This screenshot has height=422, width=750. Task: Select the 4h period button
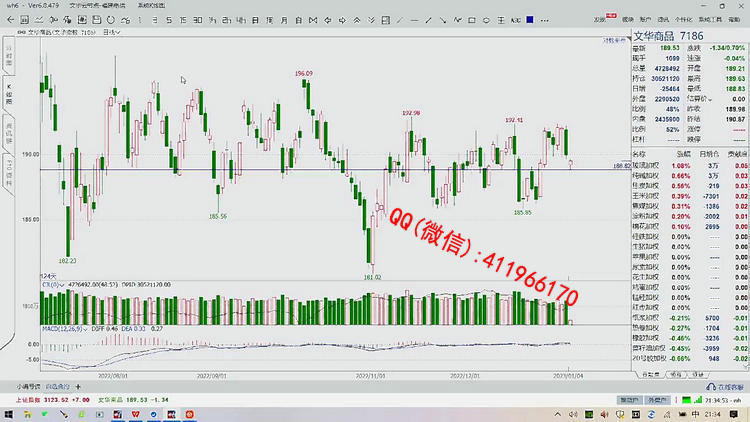(x=241, y=20)
